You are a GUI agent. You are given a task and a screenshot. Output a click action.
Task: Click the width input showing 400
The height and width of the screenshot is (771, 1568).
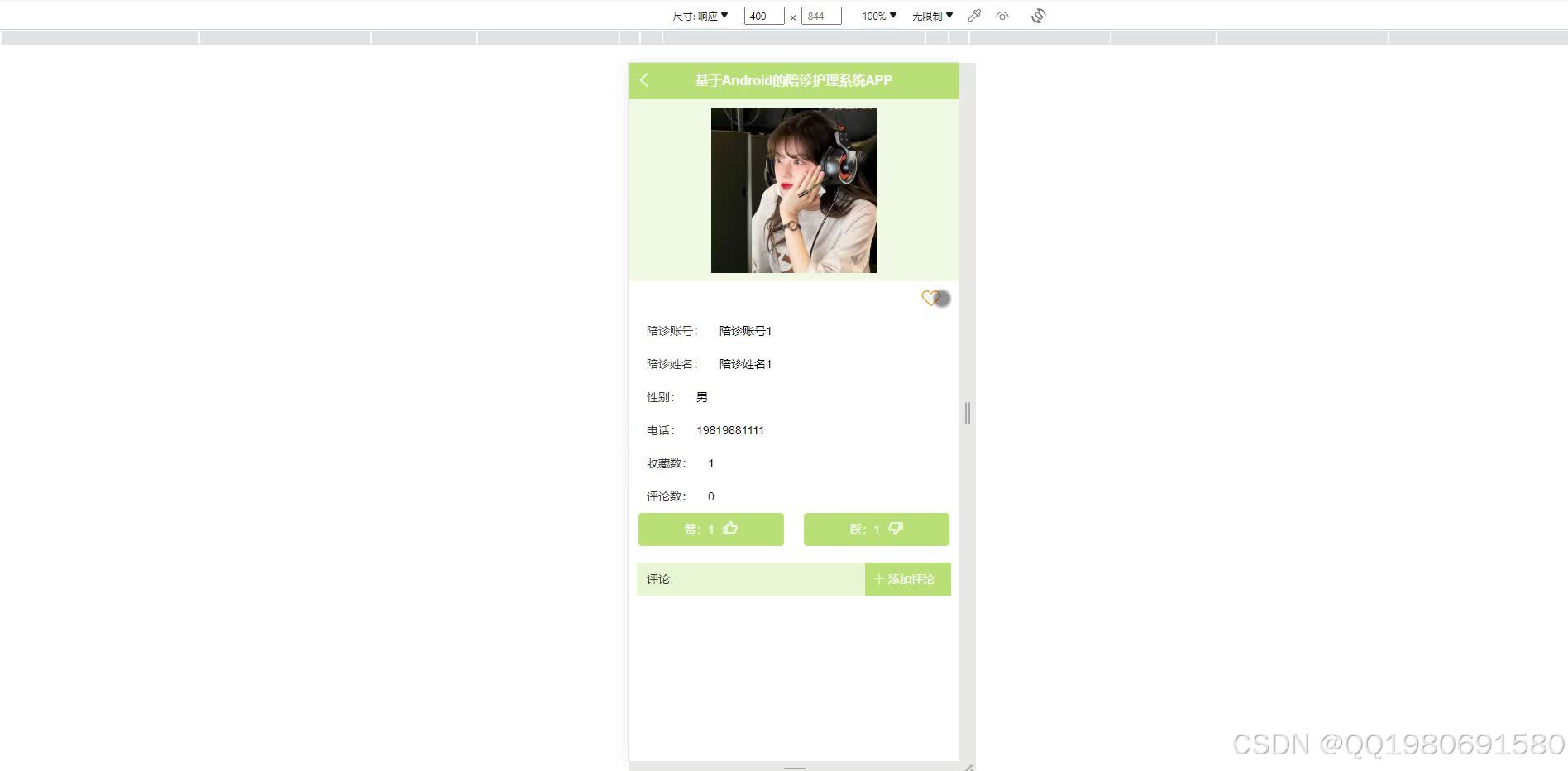coord(762,15)
